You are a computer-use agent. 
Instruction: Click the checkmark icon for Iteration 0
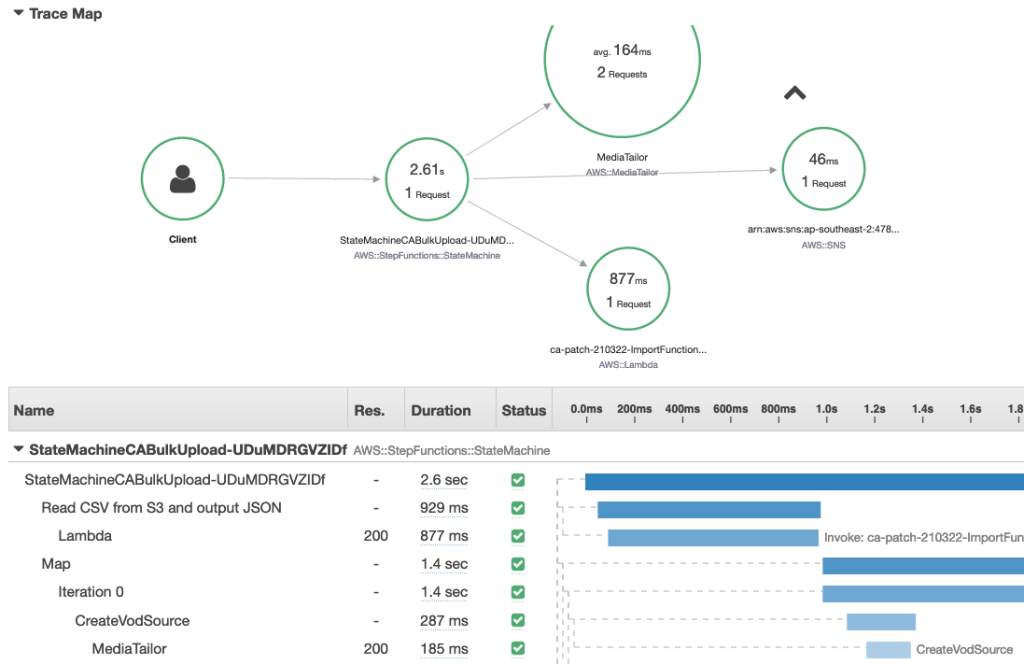click(x=518, y=592)
